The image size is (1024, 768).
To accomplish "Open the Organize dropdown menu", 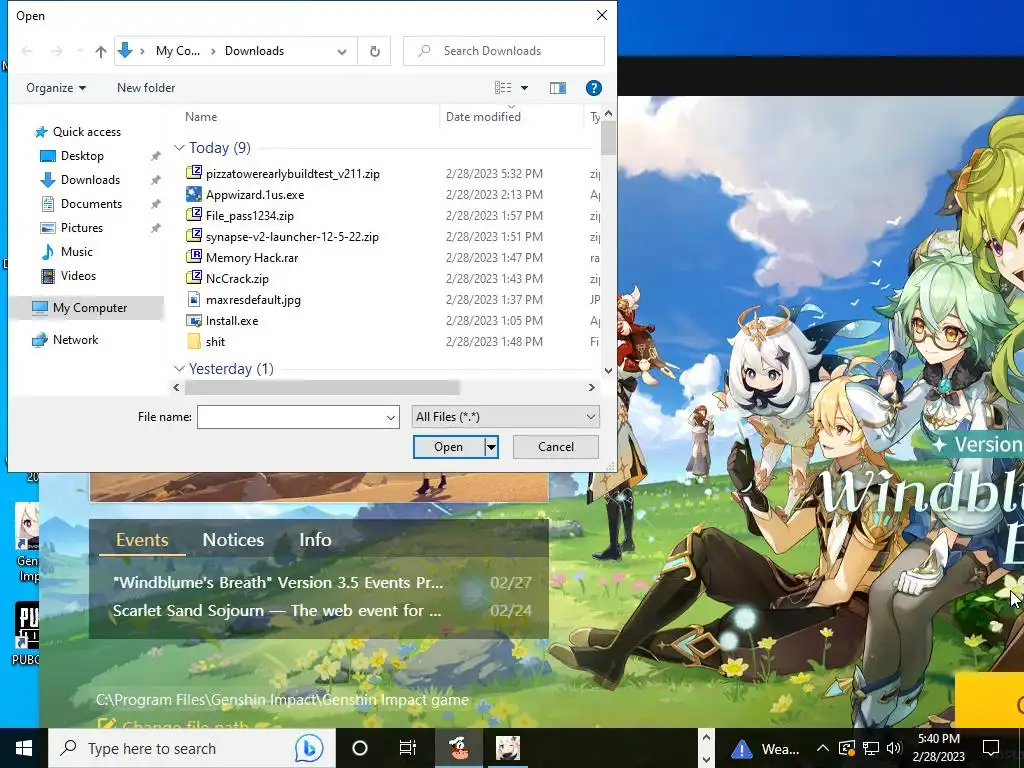I will pyautogui.click(x=56, y=88).
